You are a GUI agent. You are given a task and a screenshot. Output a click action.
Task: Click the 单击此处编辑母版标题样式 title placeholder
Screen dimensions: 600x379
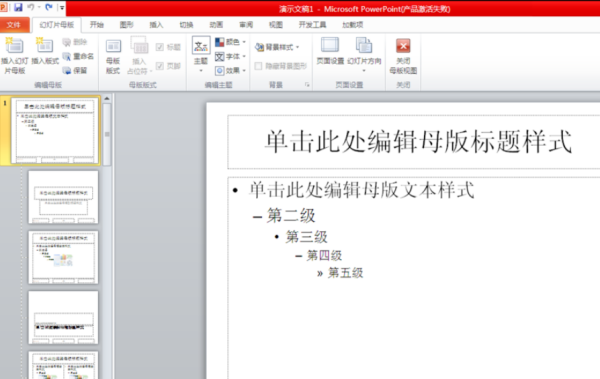[x=418, y=142]
